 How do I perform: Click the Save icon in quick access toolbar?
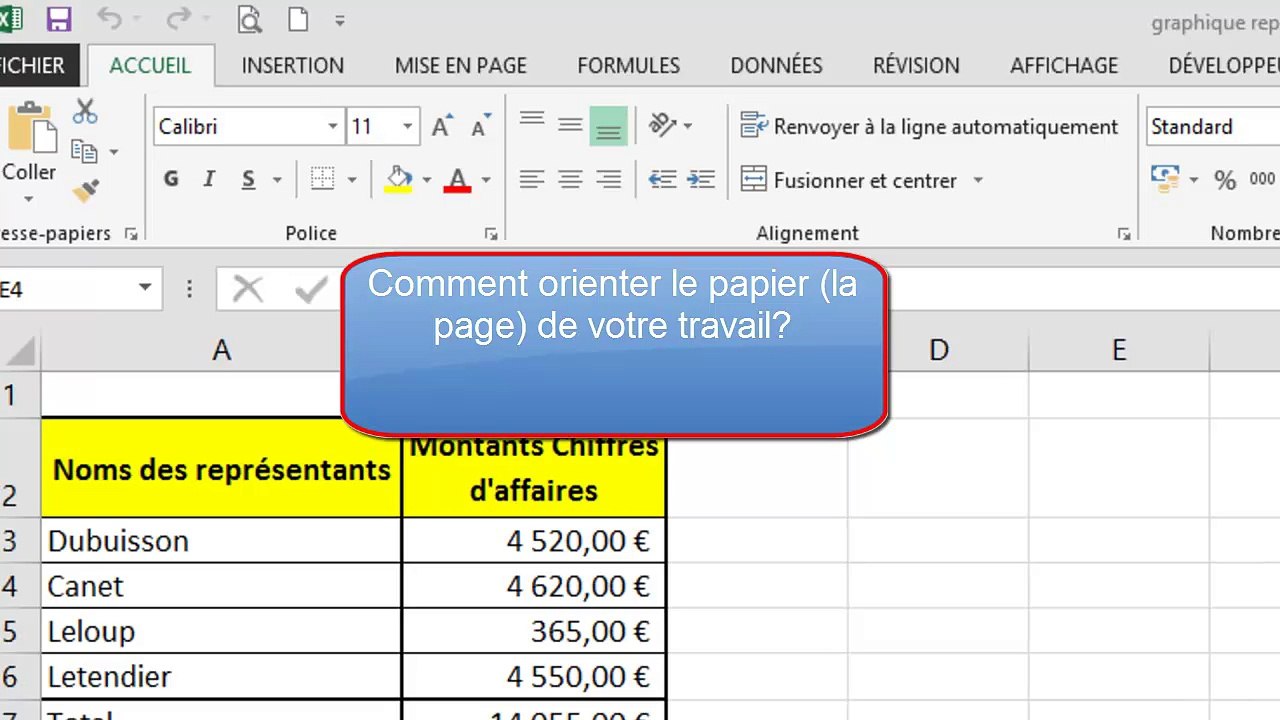coord(59,19)
